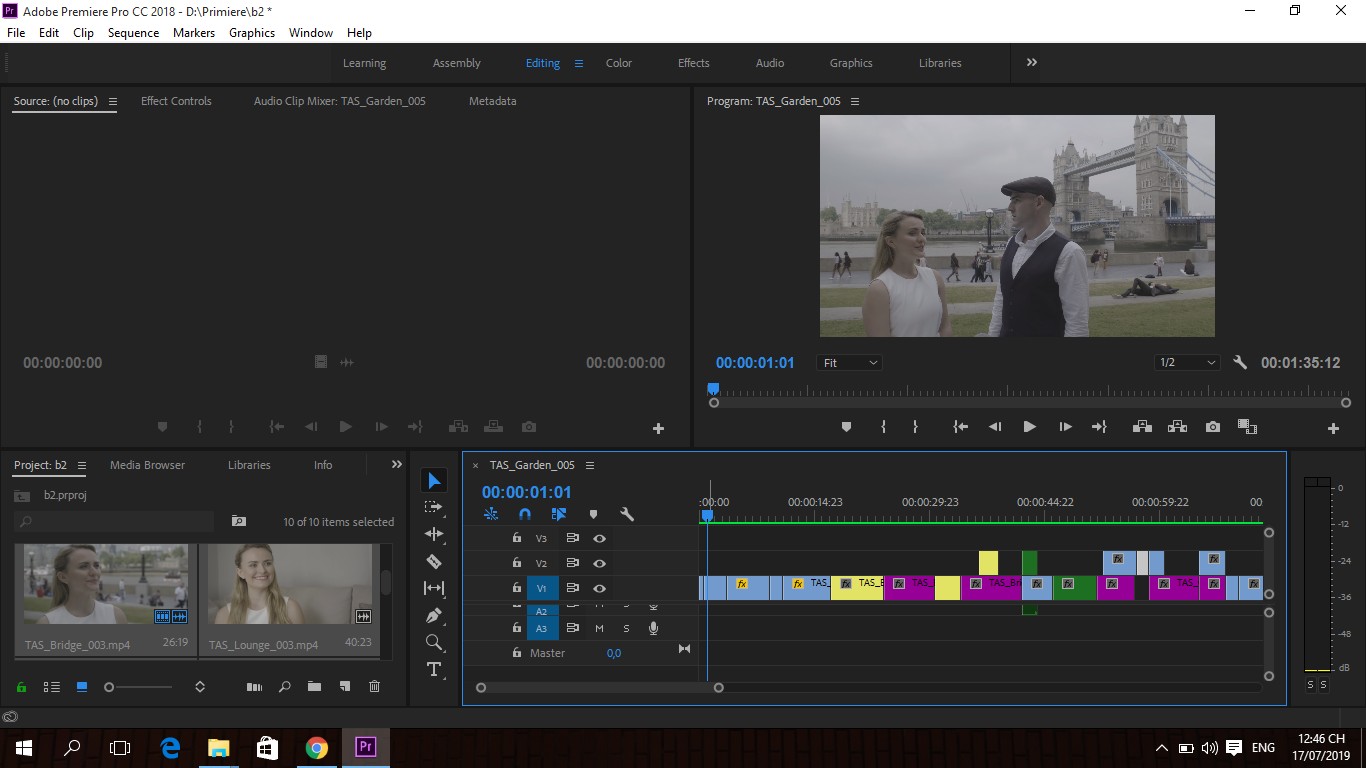Select the Slip tool
1366x768 pixels.
click(434, 588)
